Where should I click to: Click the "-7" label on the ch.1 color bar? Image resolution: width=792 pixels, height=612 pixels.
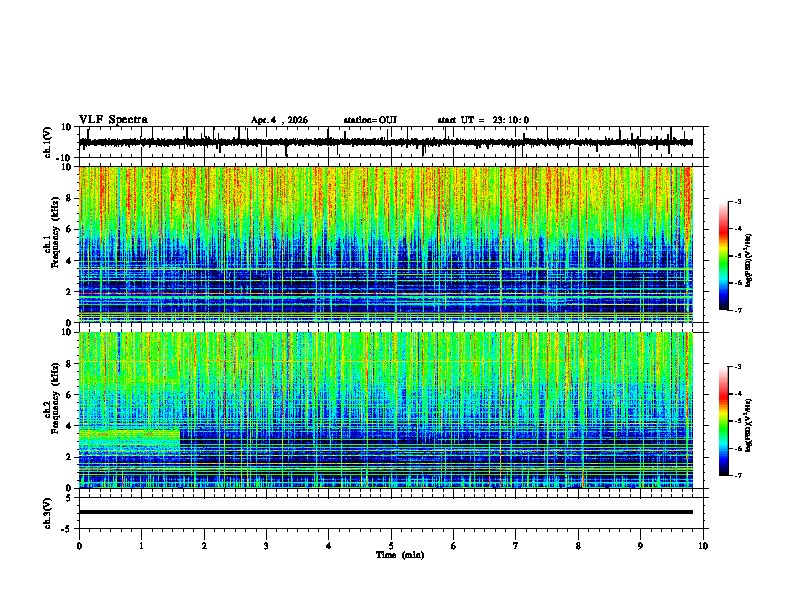pyautogui.click(x=738, y=310)
